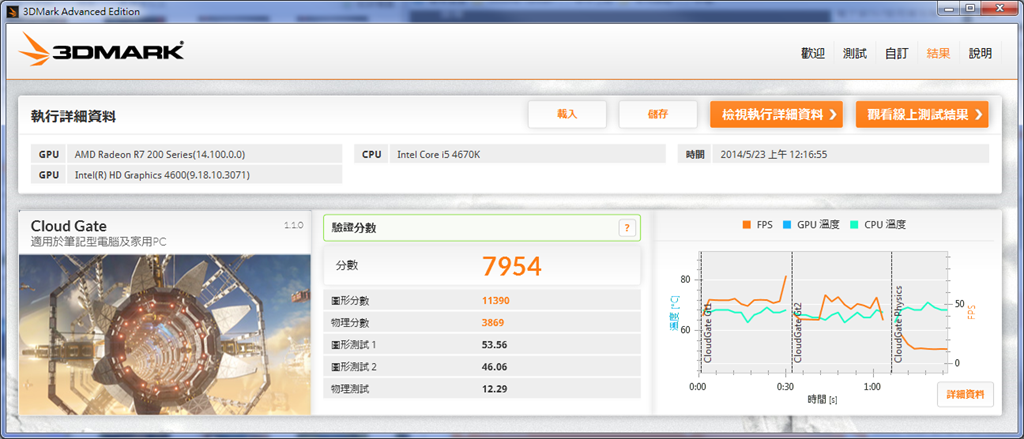Image resolution: width=1024 pixels, height=439 pixels.
Task: Click the 物理測試 value 12.29
Action: (x=494, y=389)
